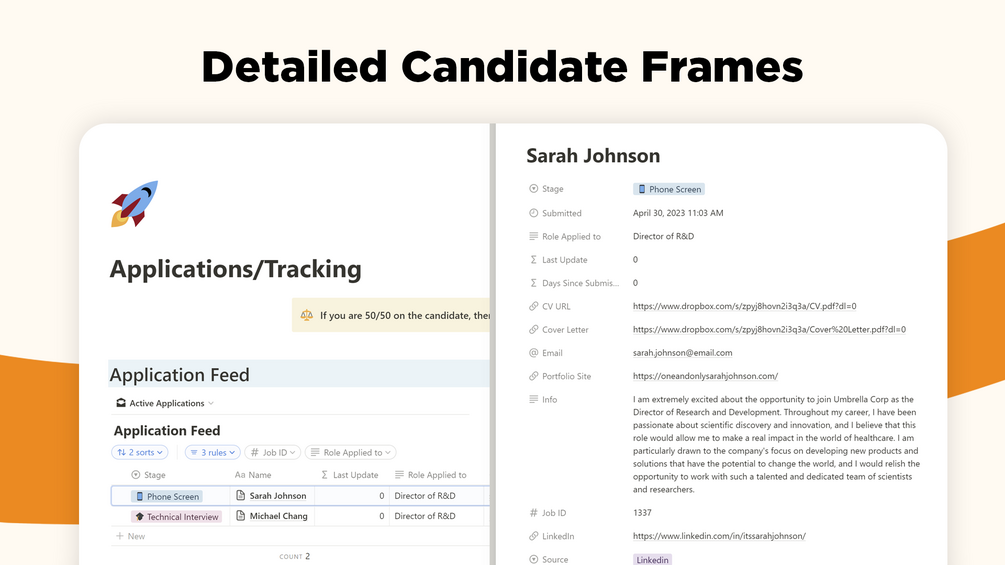The width and height of the screenshot is (1005, 565).
Task: Click the scales icon in the callout box
Action: 307,315
